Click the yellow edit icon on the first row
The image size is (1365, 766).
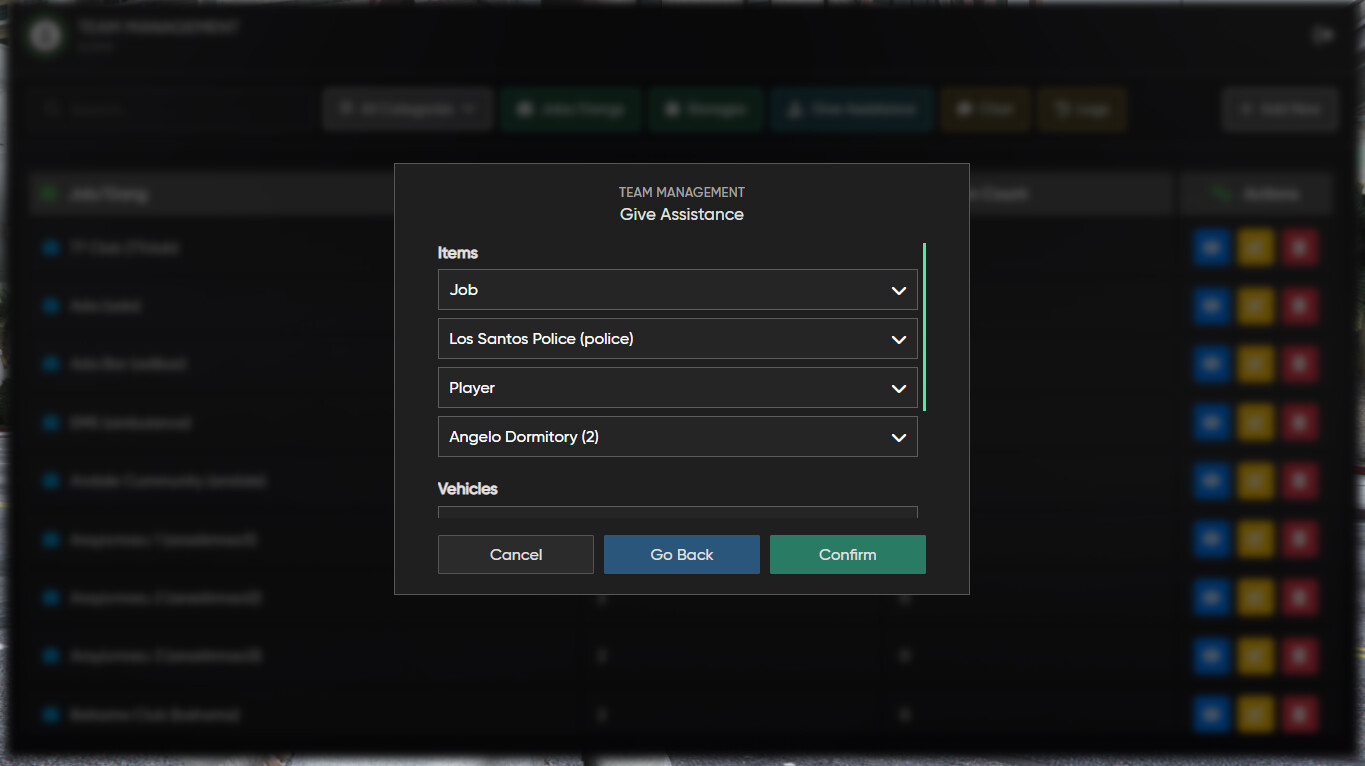click(1255, 247)
